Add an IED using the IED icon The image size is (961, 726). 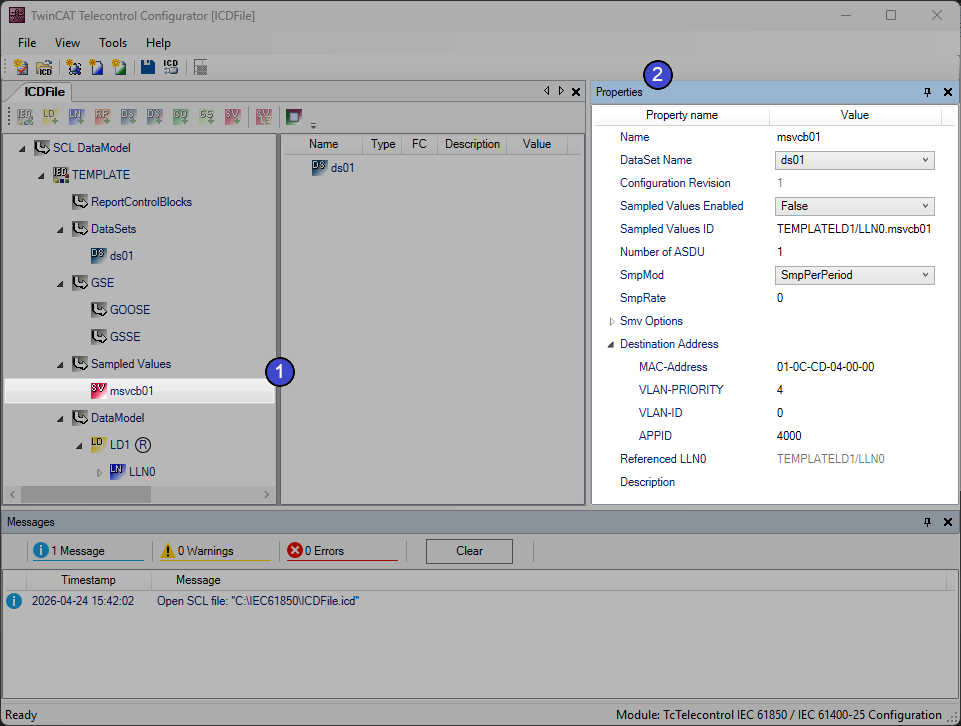click(25, 116)
